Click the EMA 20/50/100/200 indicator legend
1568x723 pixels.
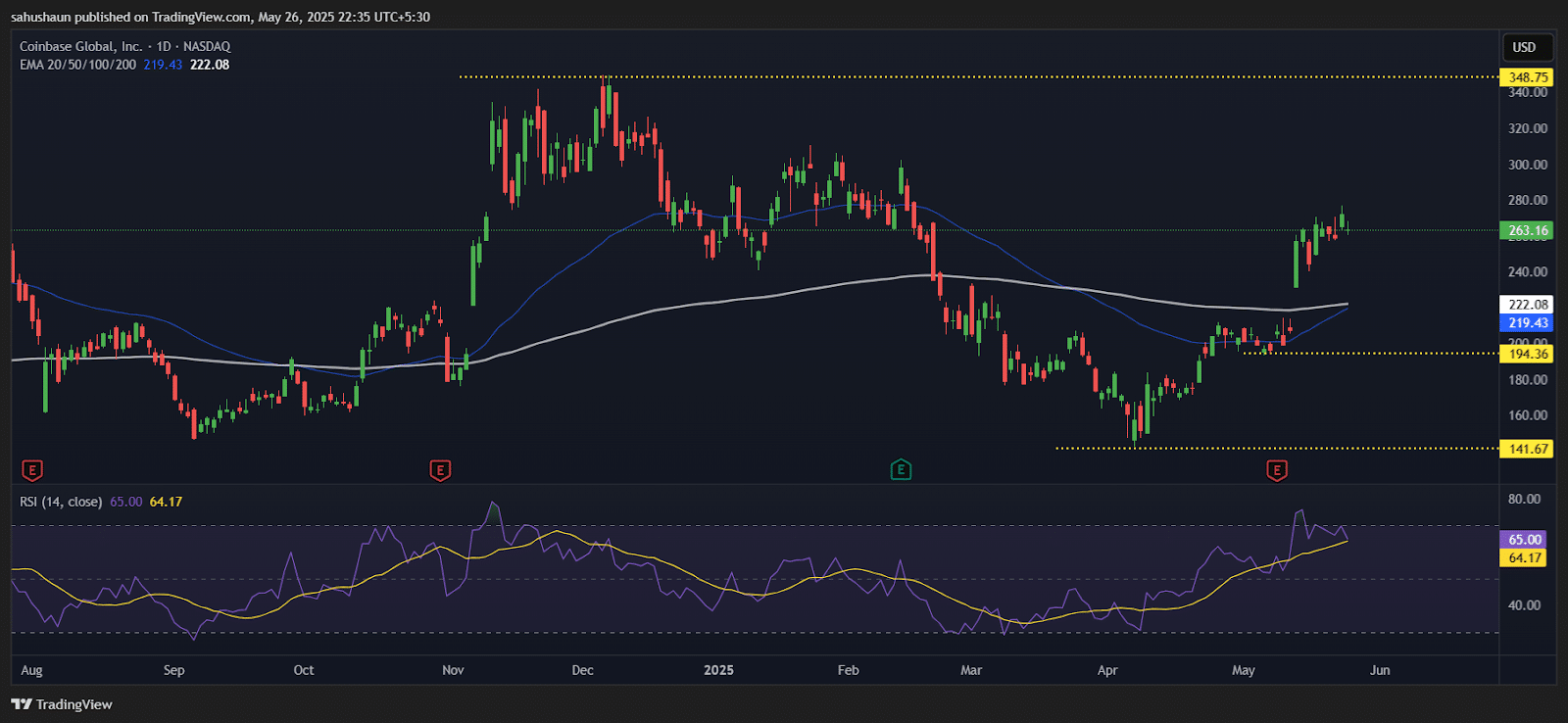pos(78,65)
